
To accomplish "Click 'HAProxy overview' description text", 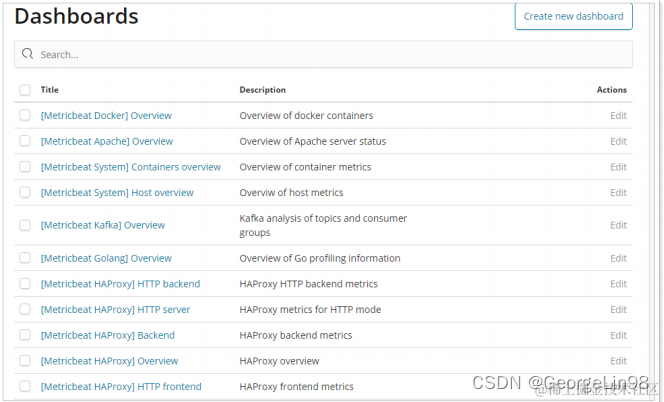I will tap(279, 361).
